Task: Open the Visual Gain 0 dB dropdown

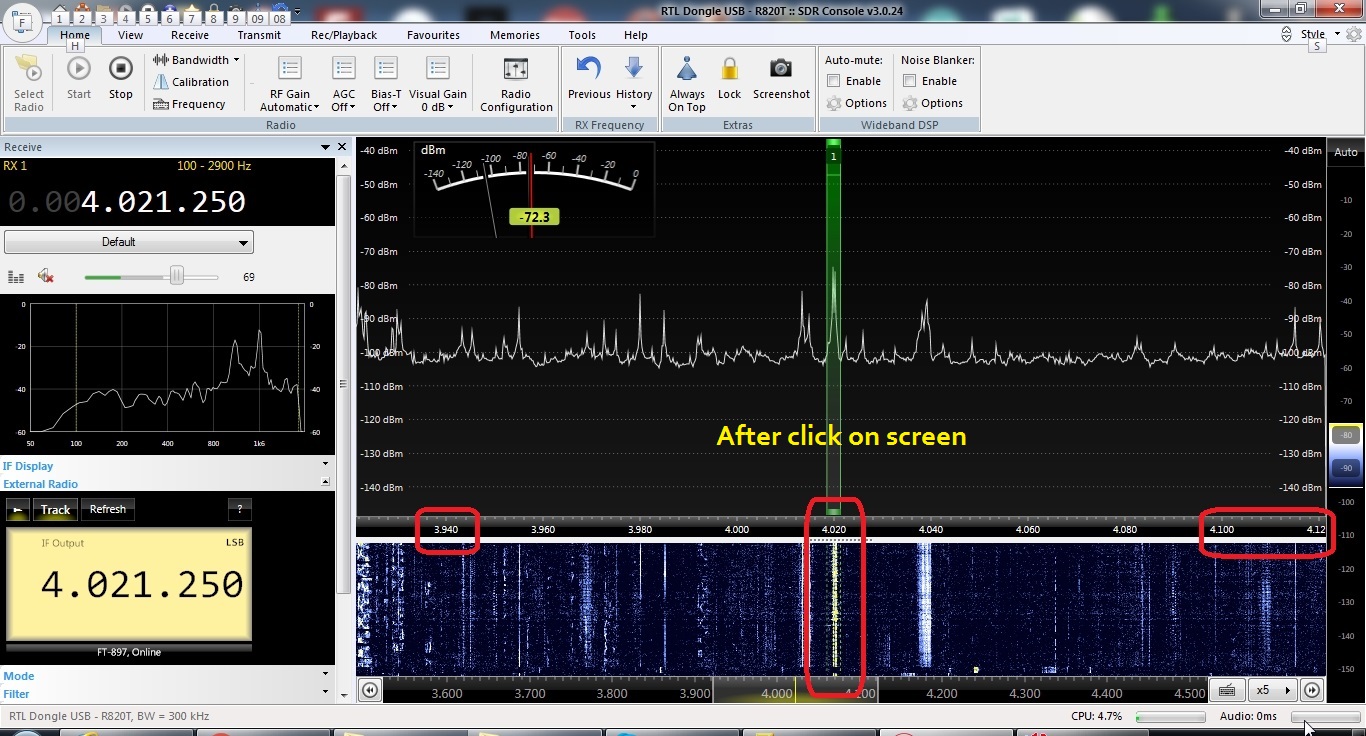Action: [x=437, y=100]
